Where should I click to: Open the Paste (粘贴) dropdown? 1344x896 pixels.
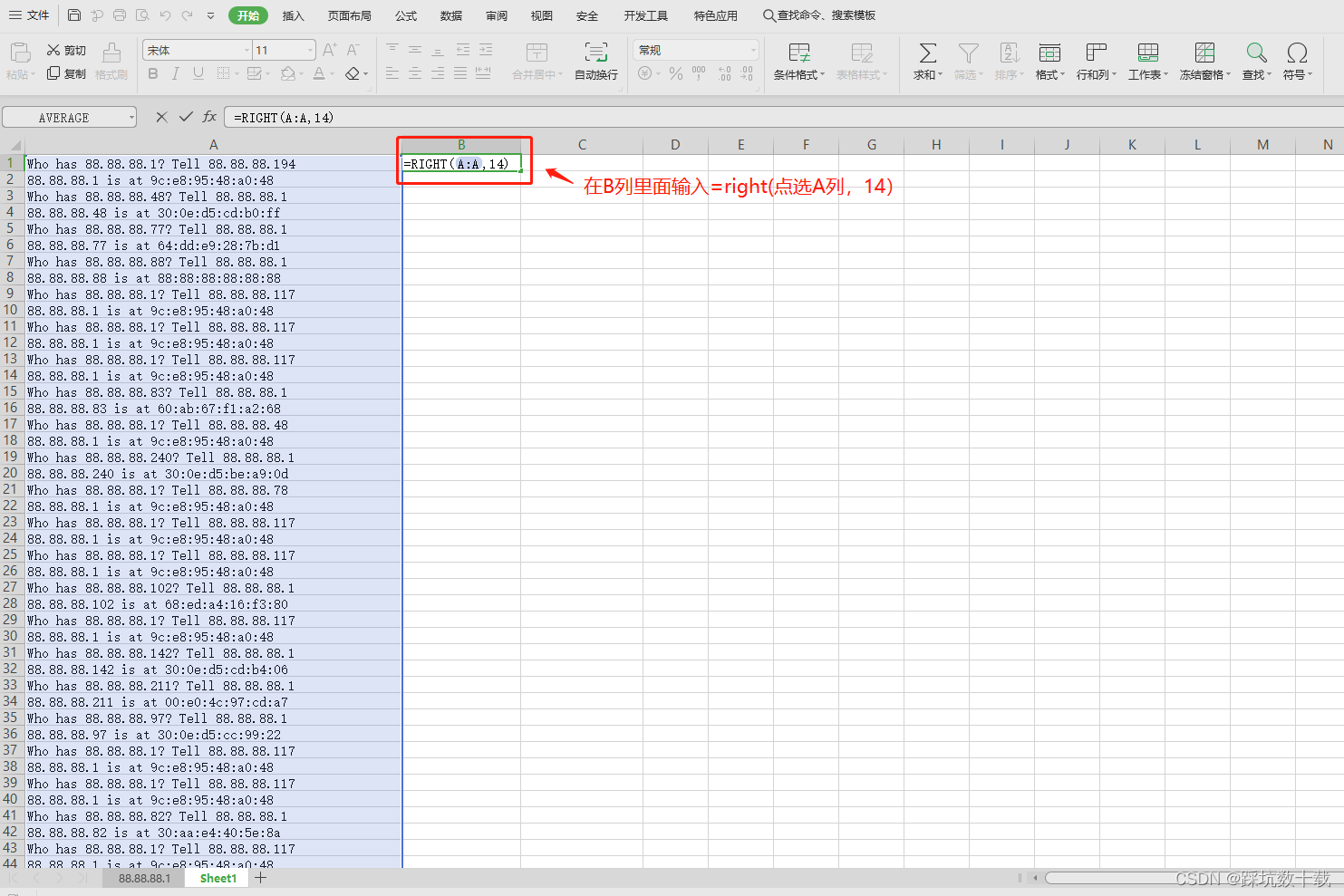click(x=21, y=75)
